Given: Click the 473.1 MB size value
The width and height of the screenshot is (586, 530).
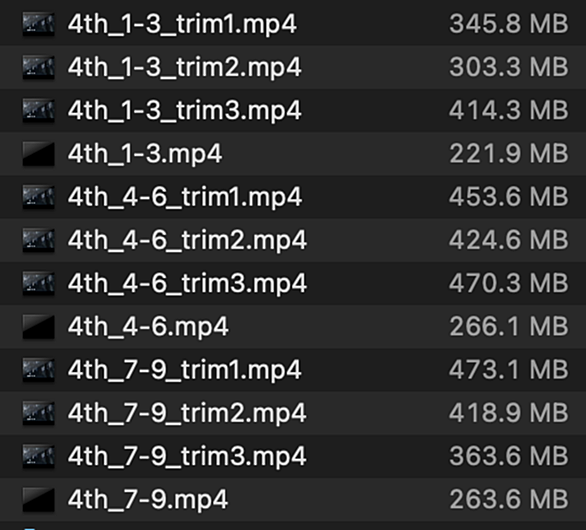Looking at the screenshot, I should [509, 369].
